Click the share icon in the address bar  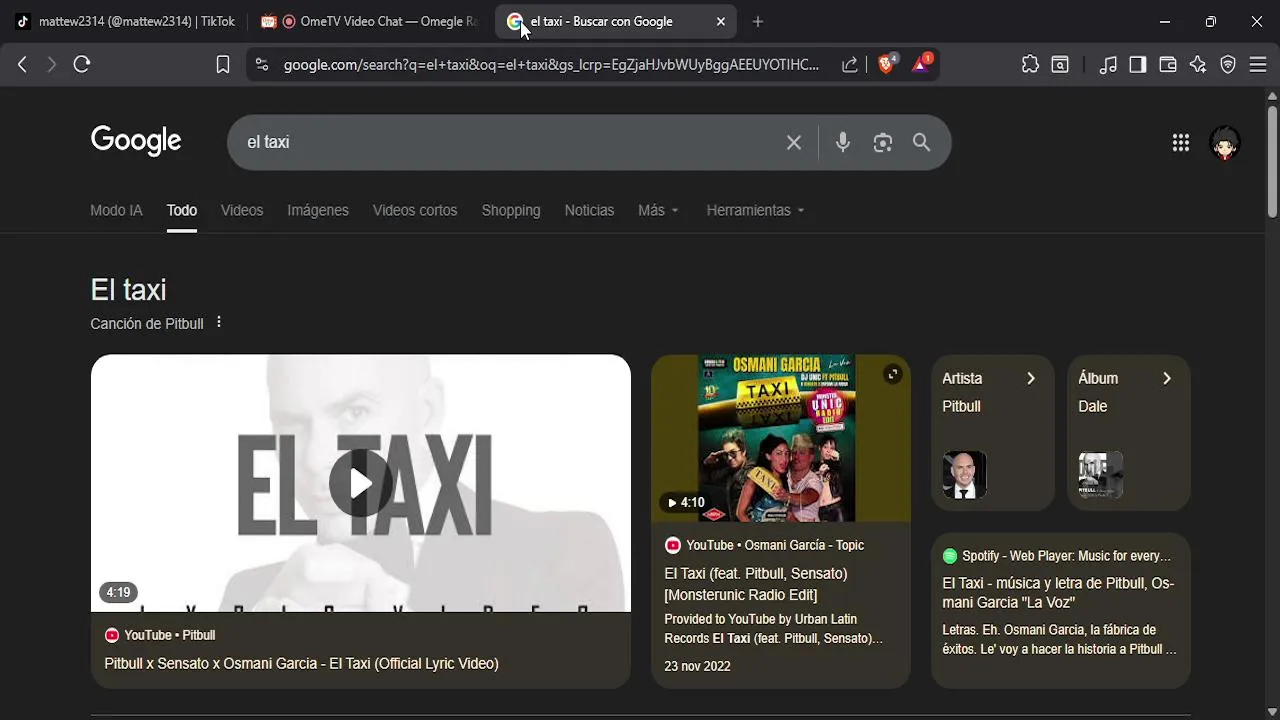(849, 64)
